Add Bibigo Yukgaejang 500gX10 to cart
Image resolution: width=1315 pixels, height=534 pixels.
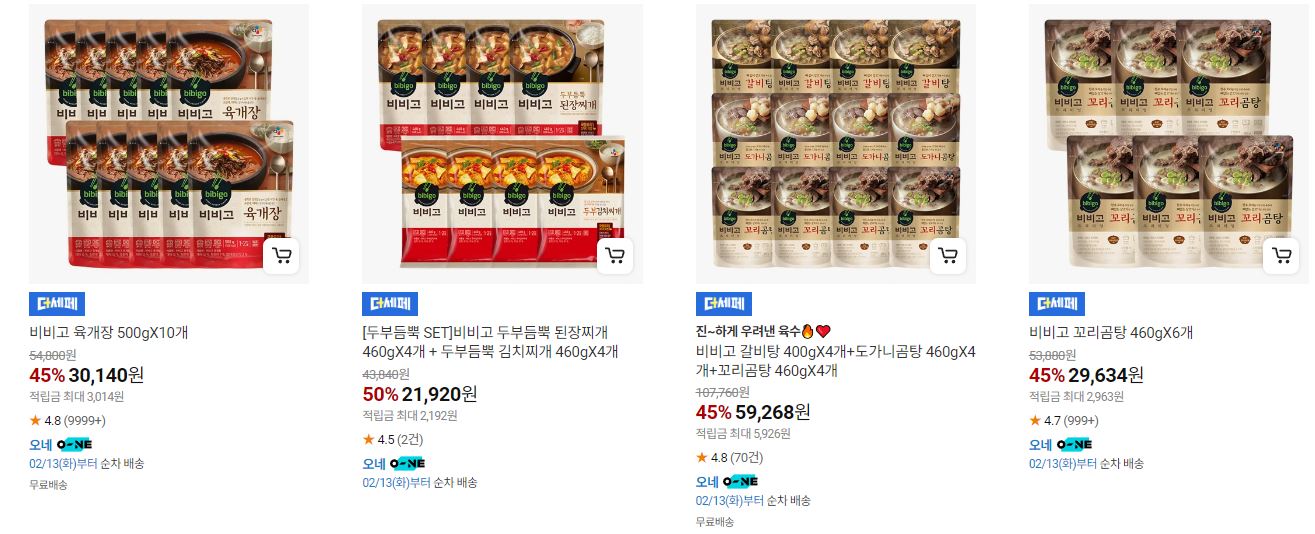pyautogui.click(x=282, y=256)
